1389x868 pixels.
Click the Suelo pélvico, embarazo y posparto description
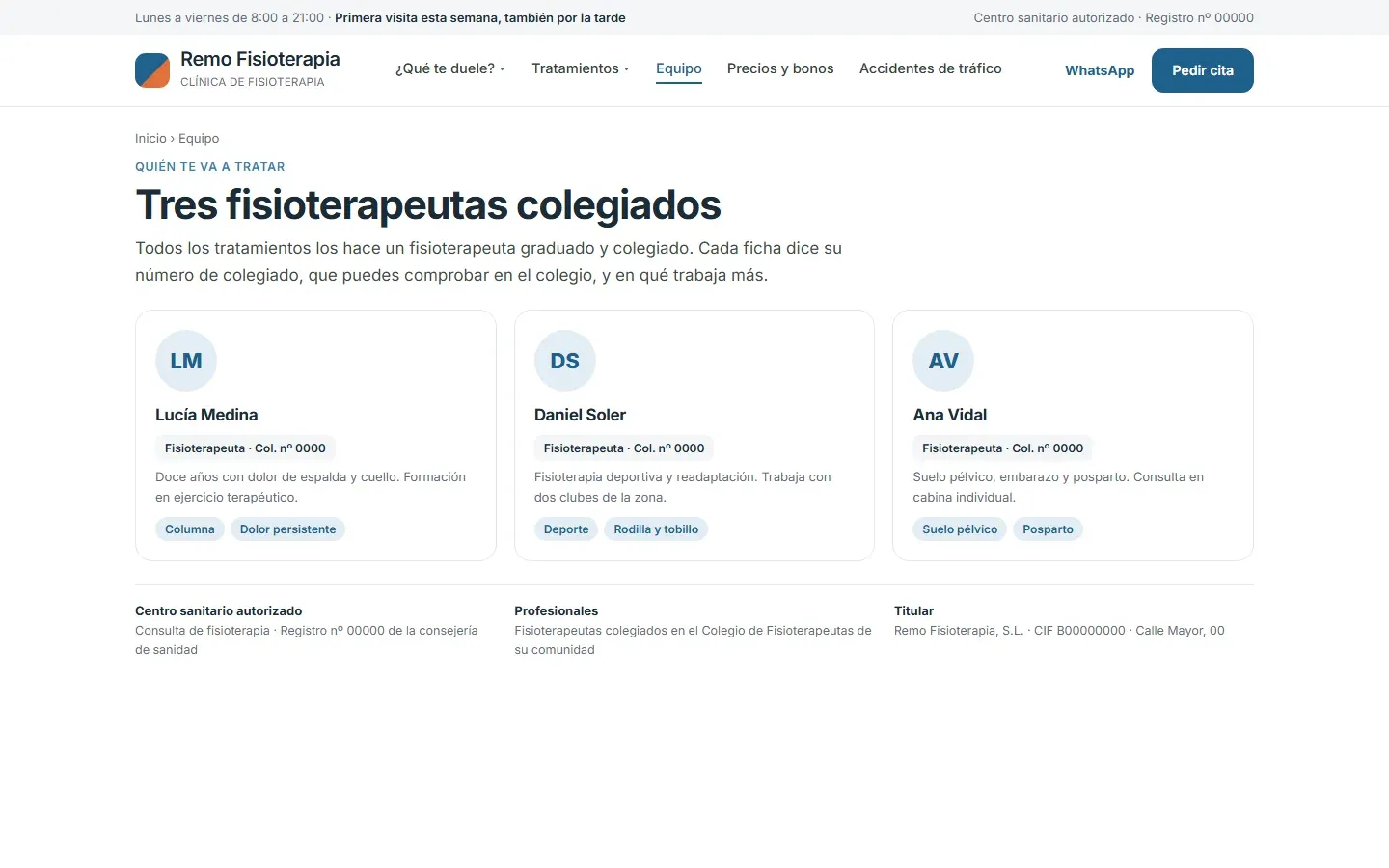click(x=1058, y=487)
